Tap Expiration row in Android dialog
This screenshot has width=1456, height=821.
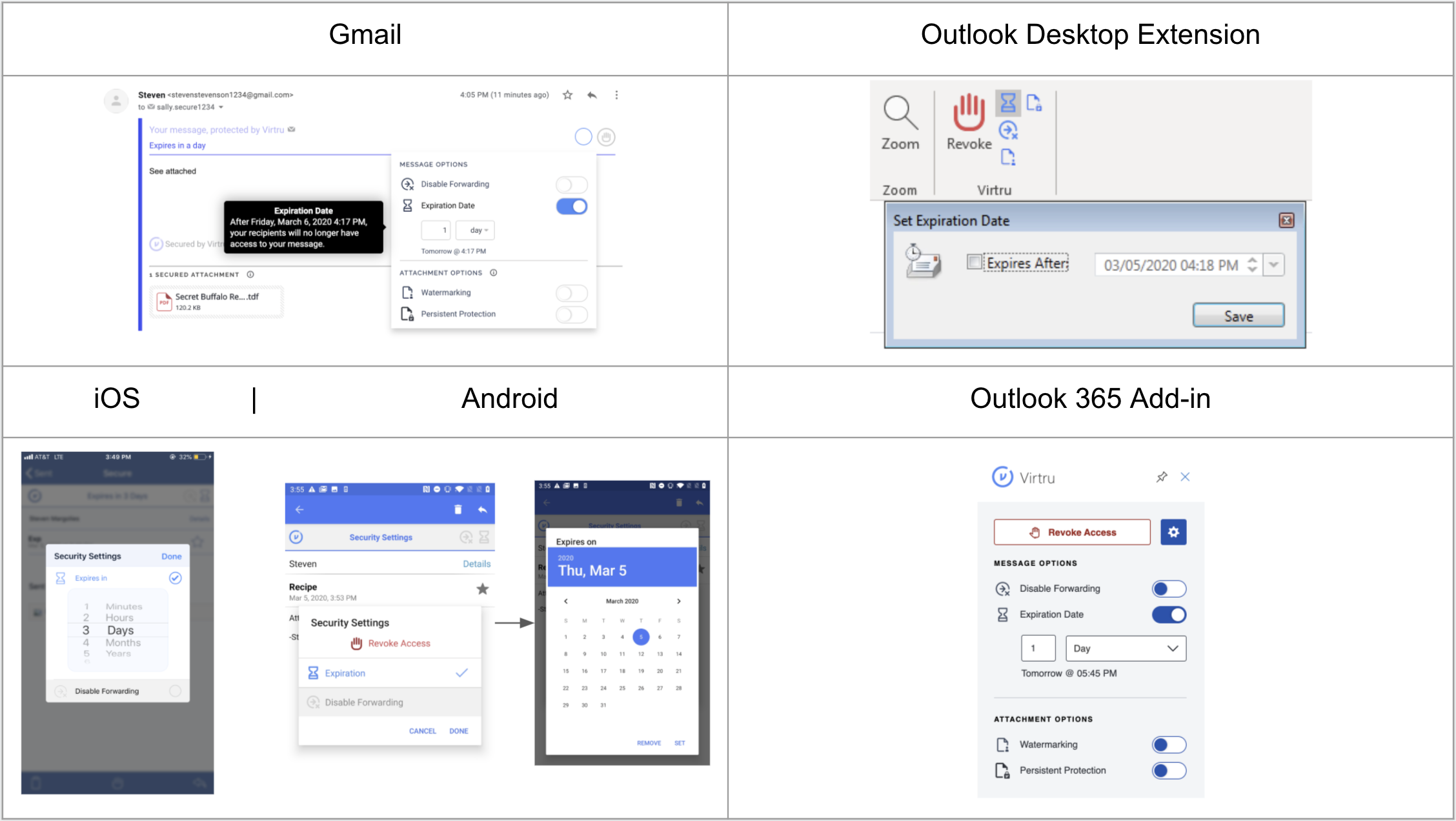pos(390,673)
